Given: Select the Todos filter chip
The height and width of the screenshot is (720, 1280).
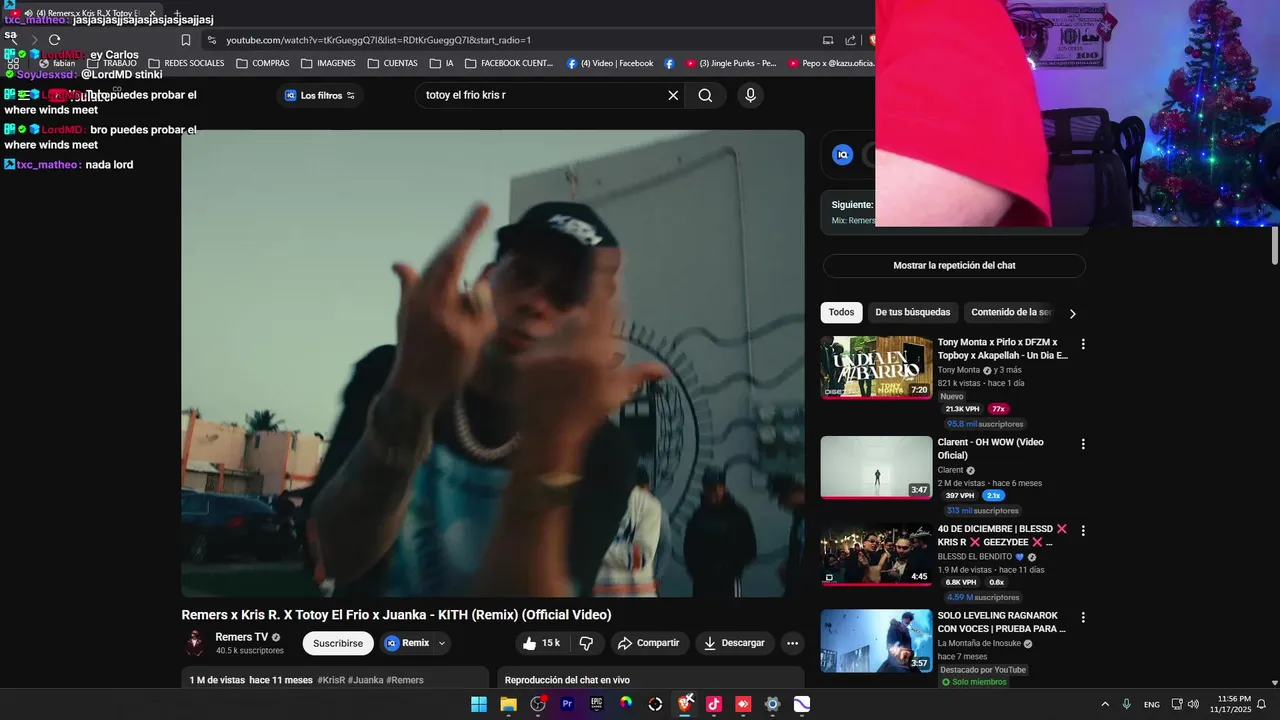Looking at the screenshot, I should [x=841, y=312].
